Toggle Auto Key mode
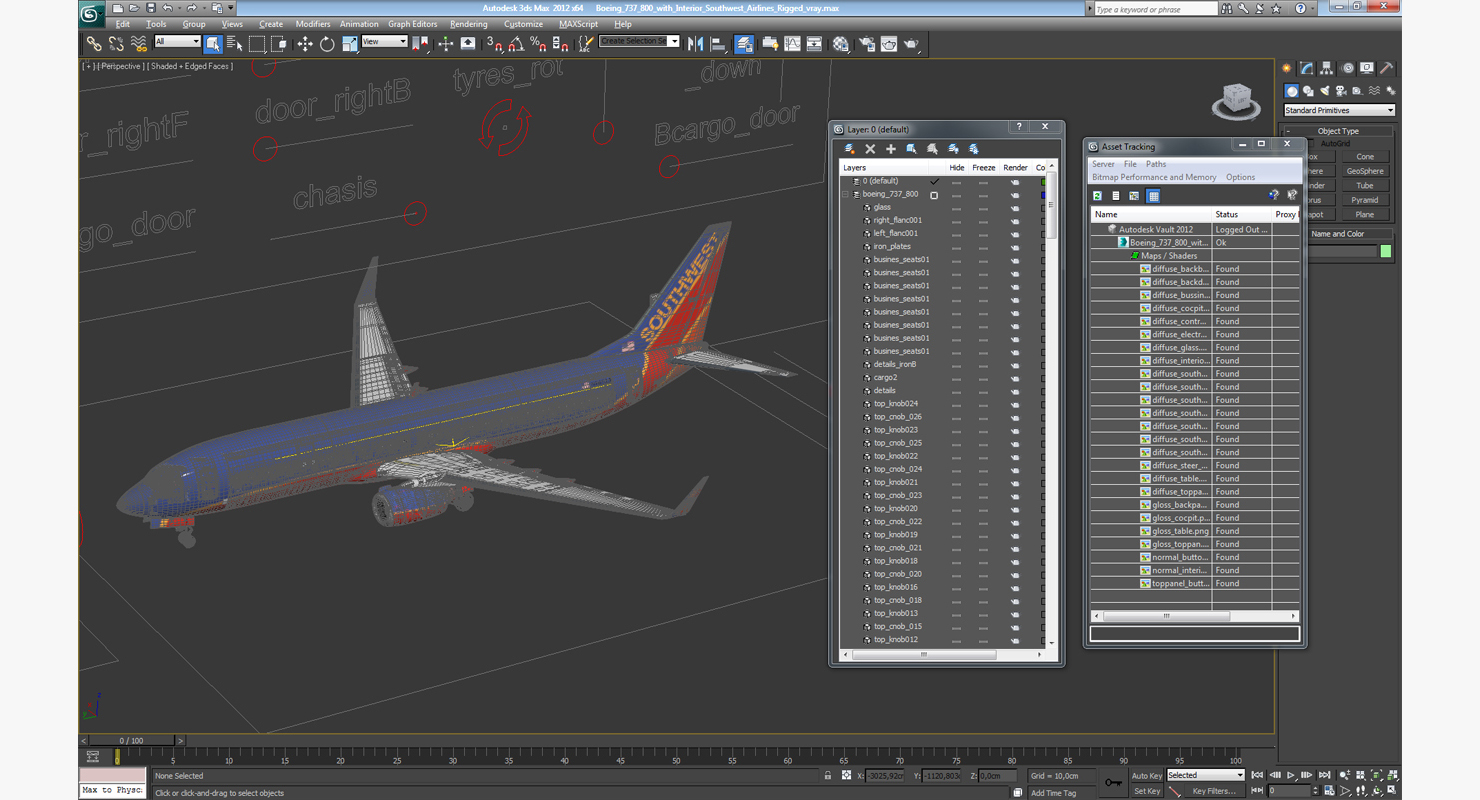 click(1147, 775)
